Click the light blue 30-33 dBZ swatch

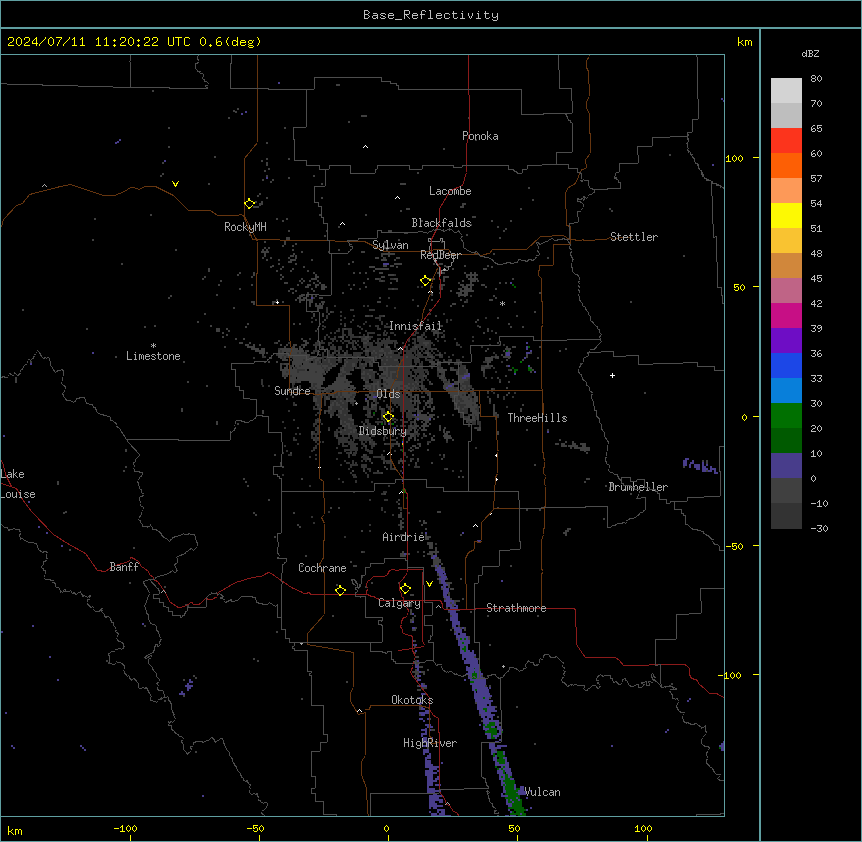(786, 391)
